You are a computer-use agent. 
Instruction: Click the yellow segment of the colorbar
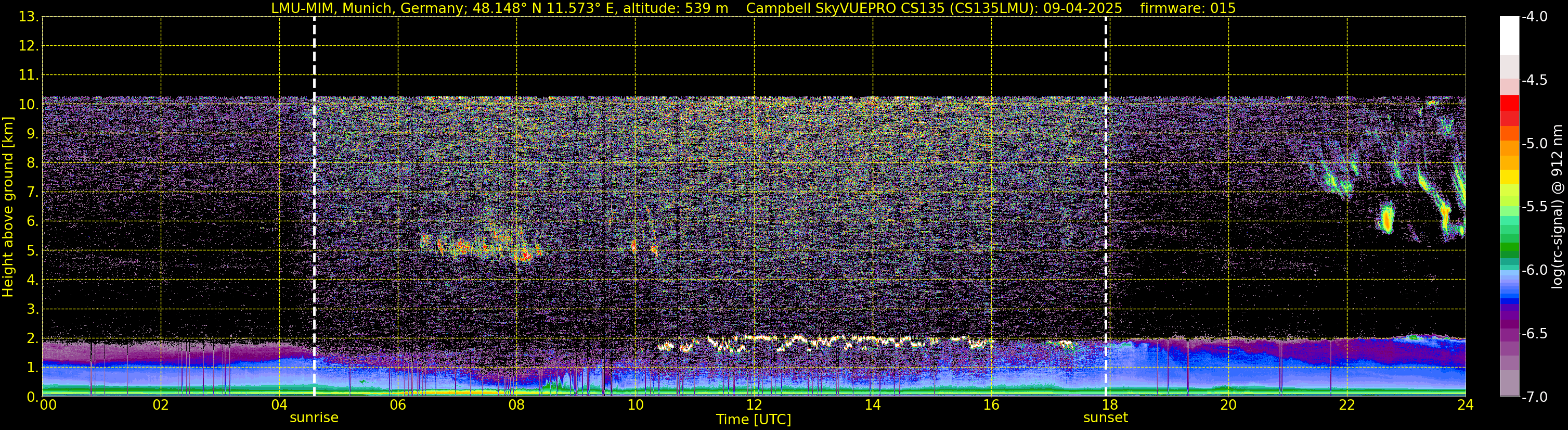click(x=1510, y=176)
